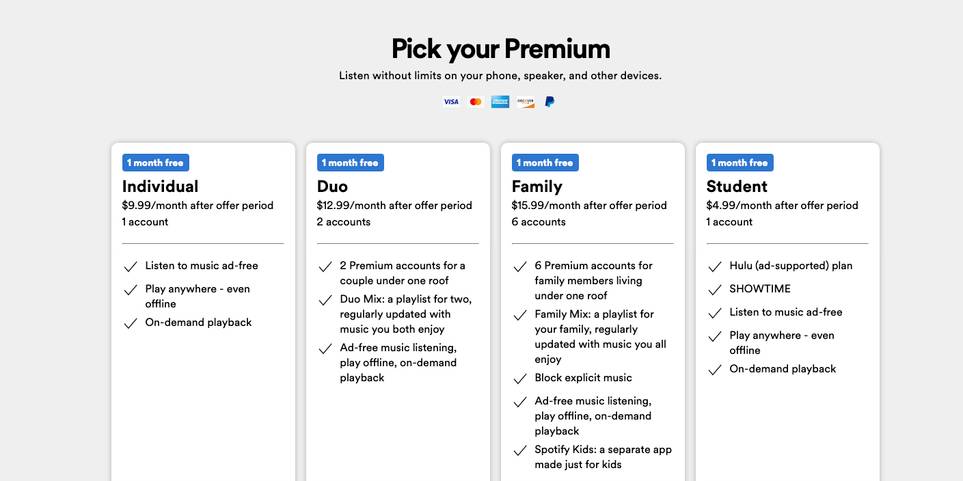Select the Duo plan title
The image size is (963, 481).
[333, 186]
